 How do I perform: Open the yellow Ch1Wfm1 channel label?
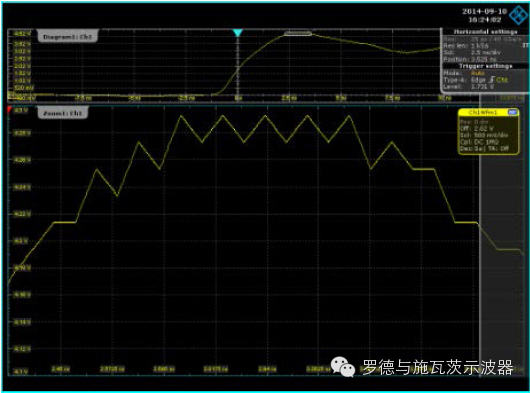pos(483,113)
